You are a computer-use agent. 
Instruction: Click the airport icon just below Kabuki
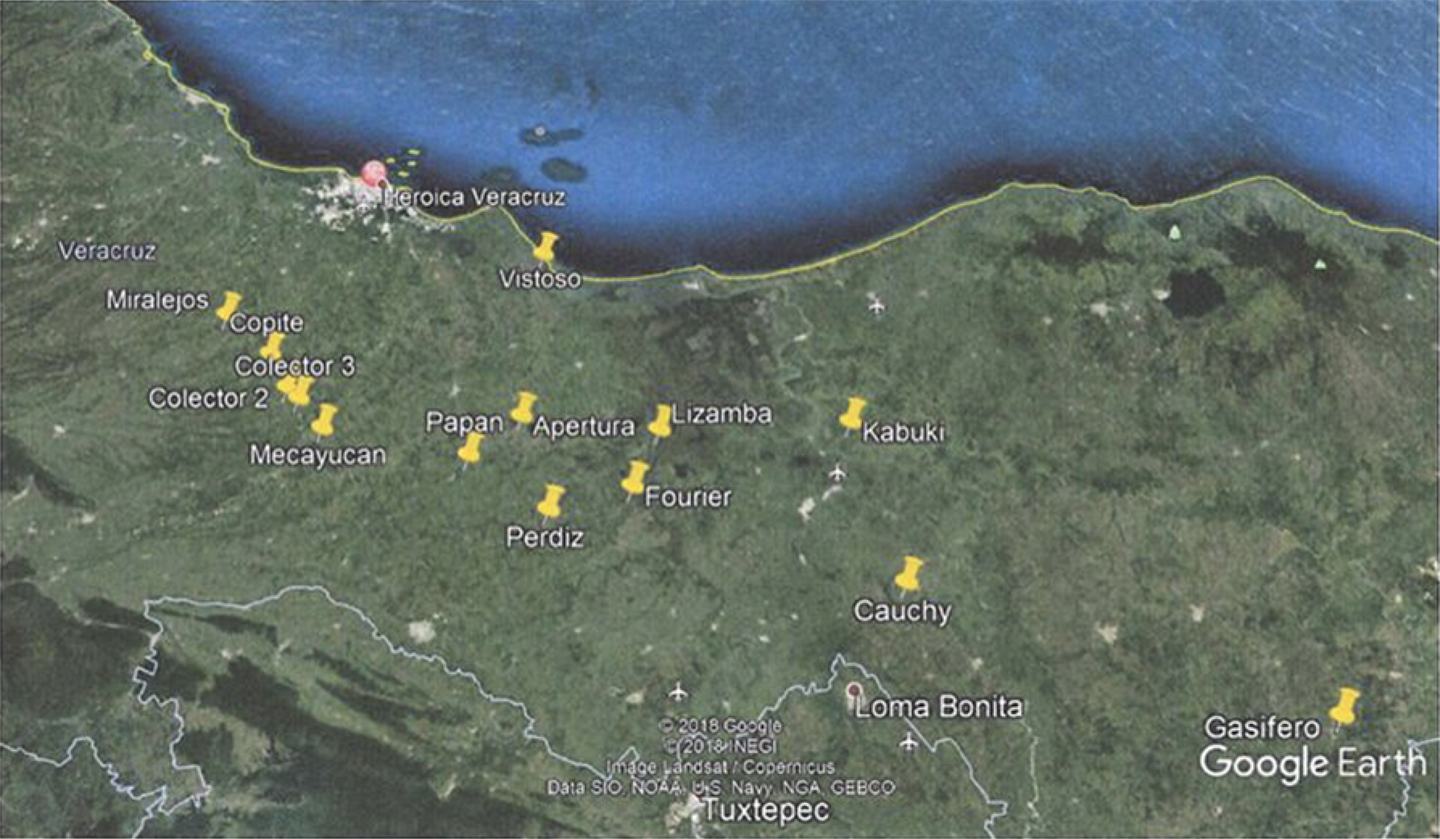coord(837,471)
